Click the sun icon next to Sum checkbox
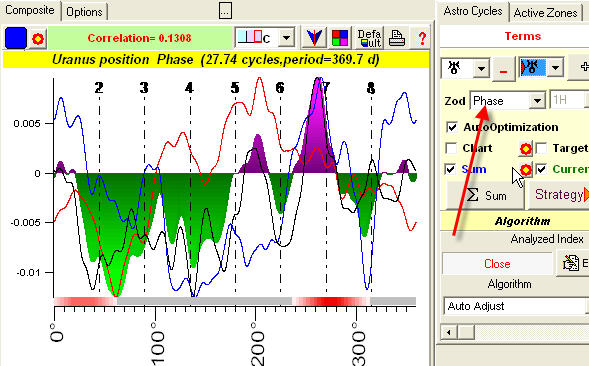This screenshot has height=366, width=589. coord(526,170)
